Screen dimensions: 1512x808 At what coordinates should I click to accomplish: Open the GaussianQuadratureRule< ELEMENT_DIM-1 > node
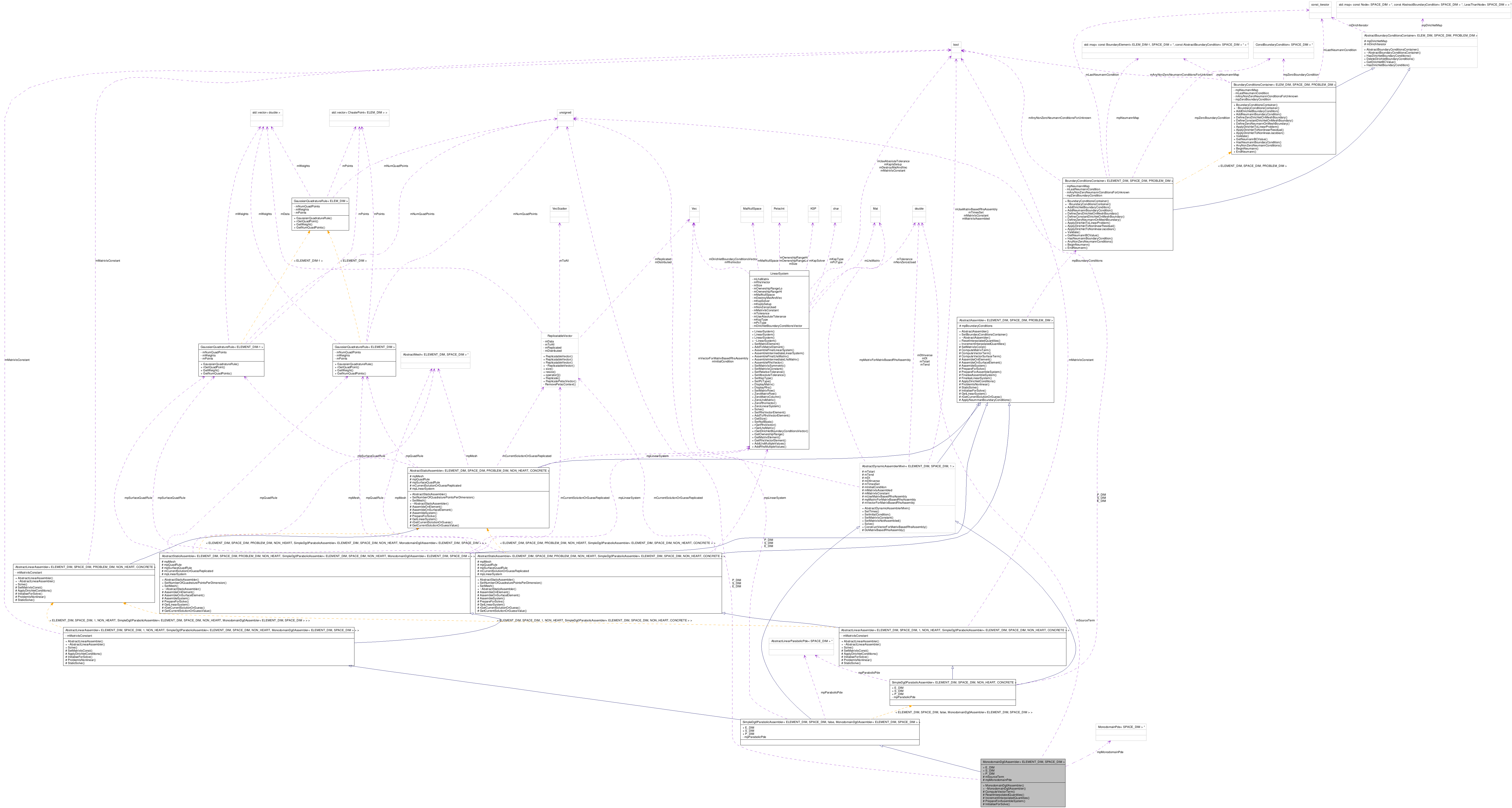(x=231, y=360)
